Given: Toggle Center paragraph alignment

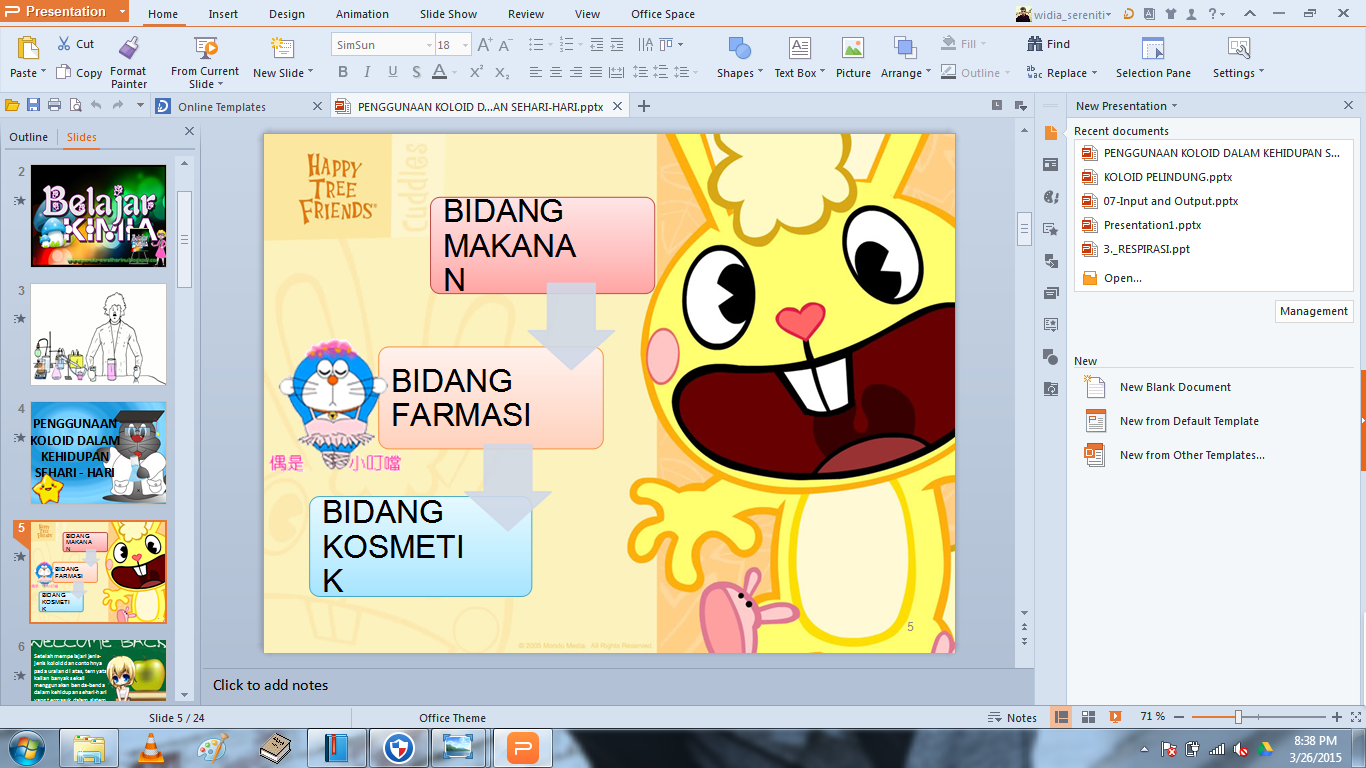Looking at the screenshot, I should click(x=556, y=72).
